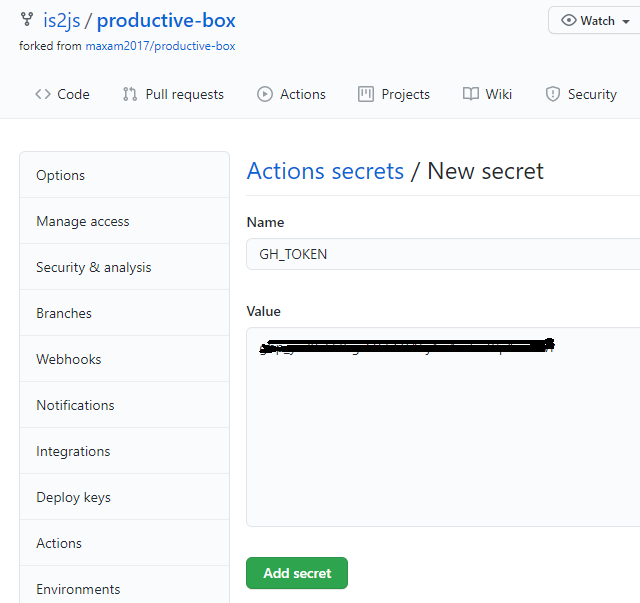The image size is (640, 603).
Task: Click the Security shield icon
Action: coord(553,94)
